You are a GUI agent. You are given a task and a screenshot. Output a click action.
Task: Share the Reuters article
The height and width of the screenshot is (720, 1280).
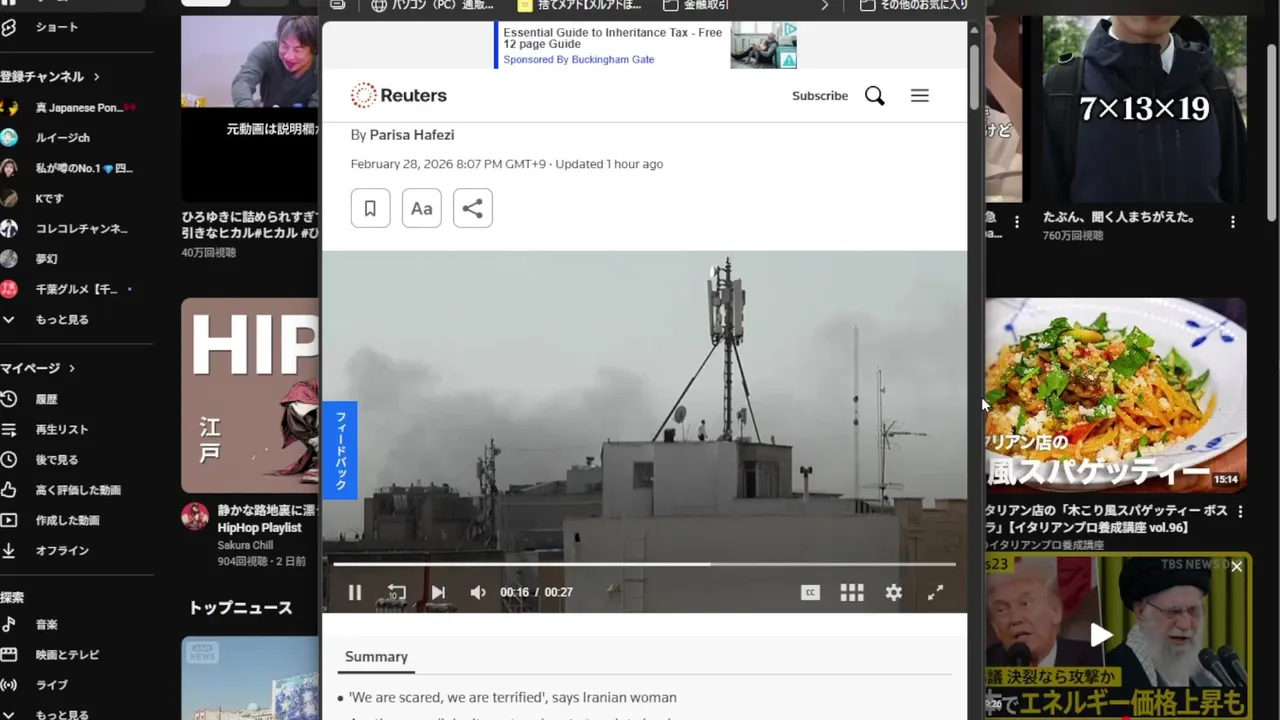tap(473, 208)
